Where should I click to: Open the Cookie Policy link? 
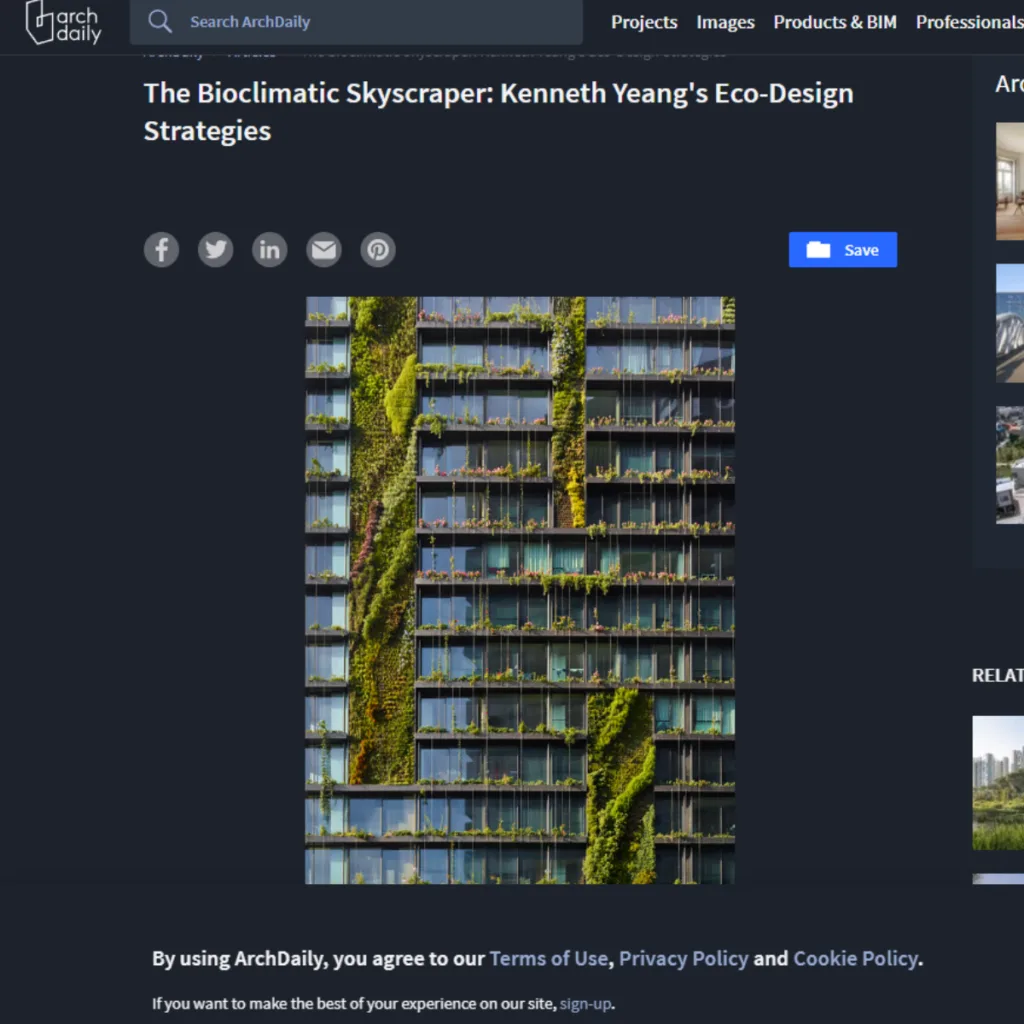click(855, 958)
